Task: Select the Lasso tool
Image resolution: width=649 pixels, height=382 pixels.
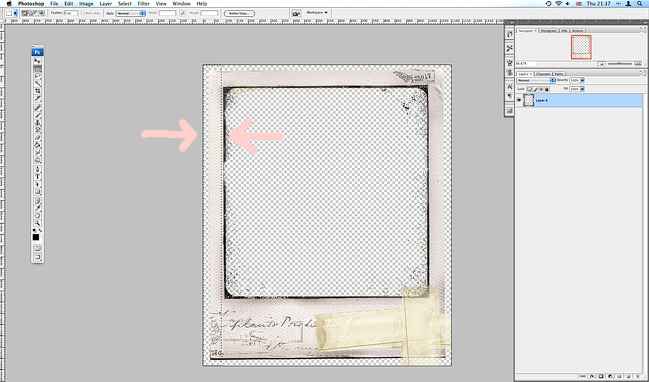Action: pyautogui.click(x=37, y=76)
